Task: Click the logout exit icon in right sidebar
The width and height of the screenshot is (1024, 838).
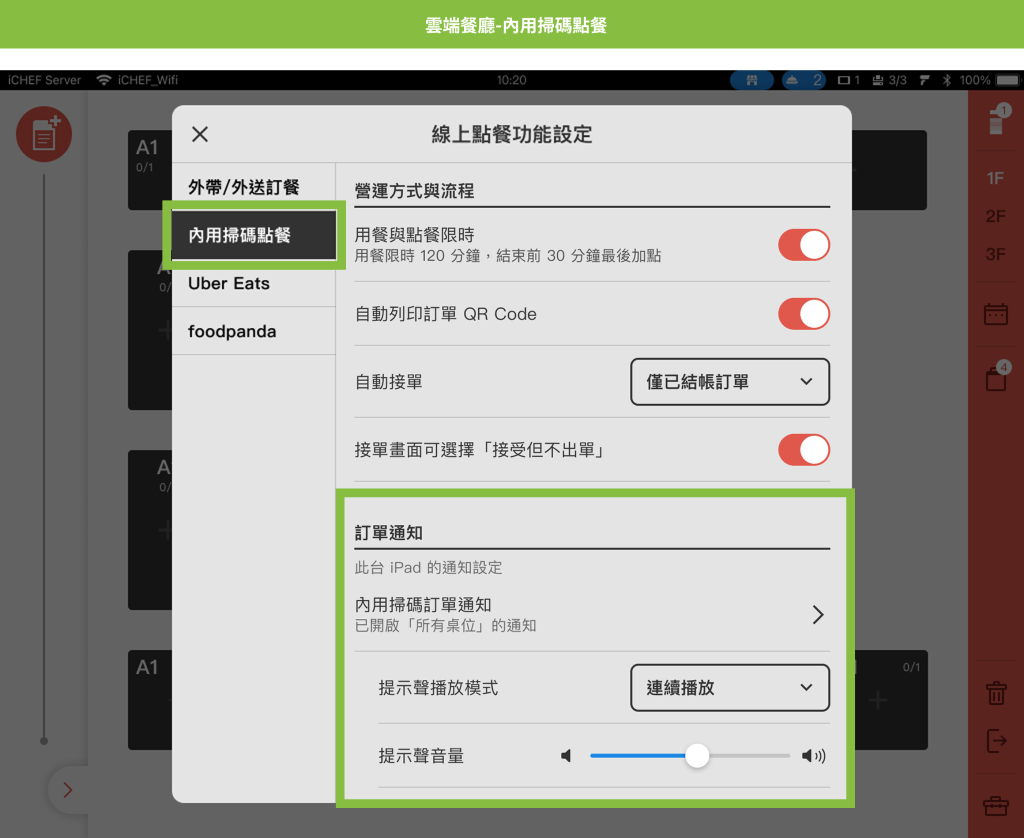Action: click(995, 741)
